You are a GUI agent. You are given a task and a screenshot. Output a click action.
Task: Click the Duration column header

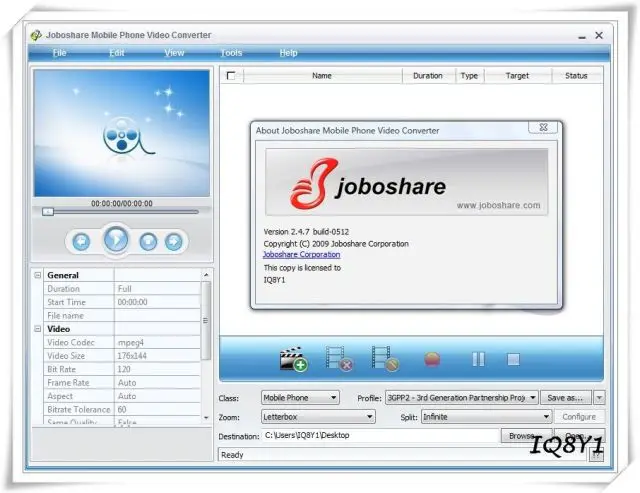[x=428, y=76]
